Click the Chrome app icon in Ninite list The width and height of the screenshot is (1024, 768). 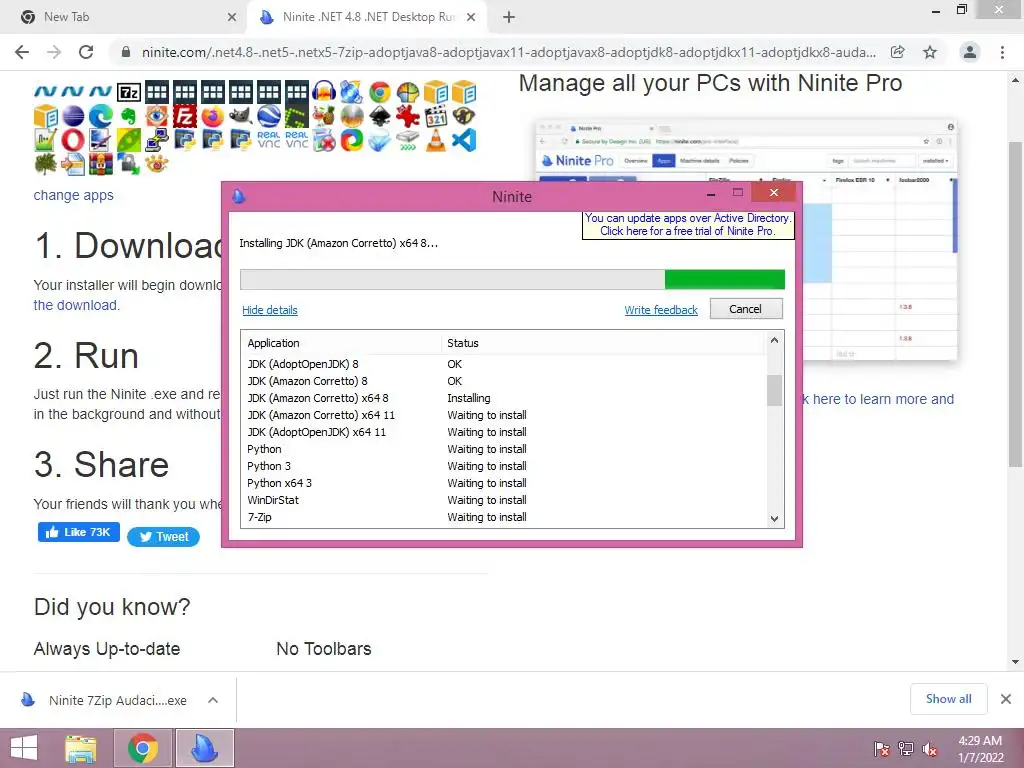coord(379,92)
